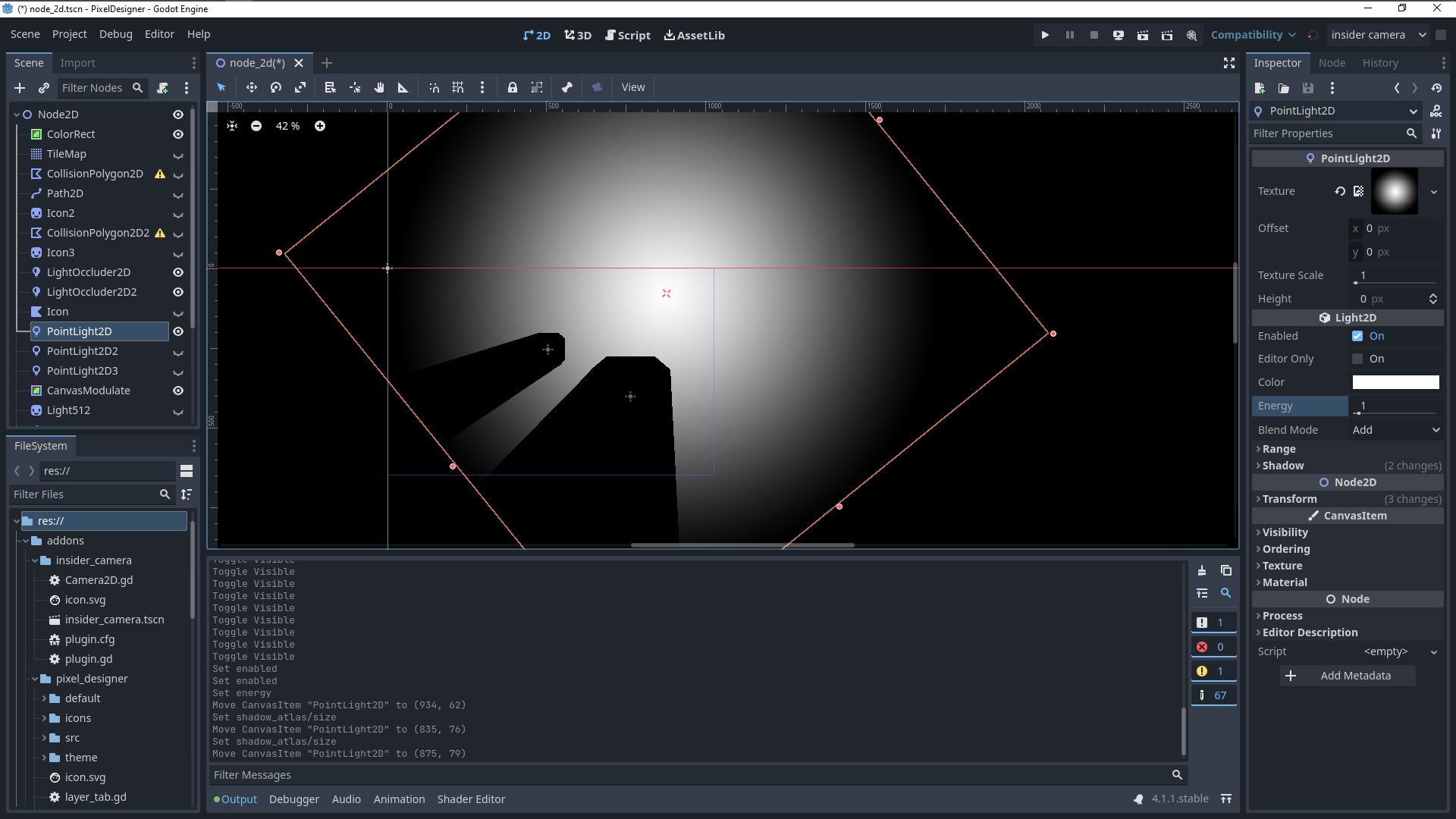Lock the selected node with the lock icon
1456x819 pixels.
coord(513,87)
